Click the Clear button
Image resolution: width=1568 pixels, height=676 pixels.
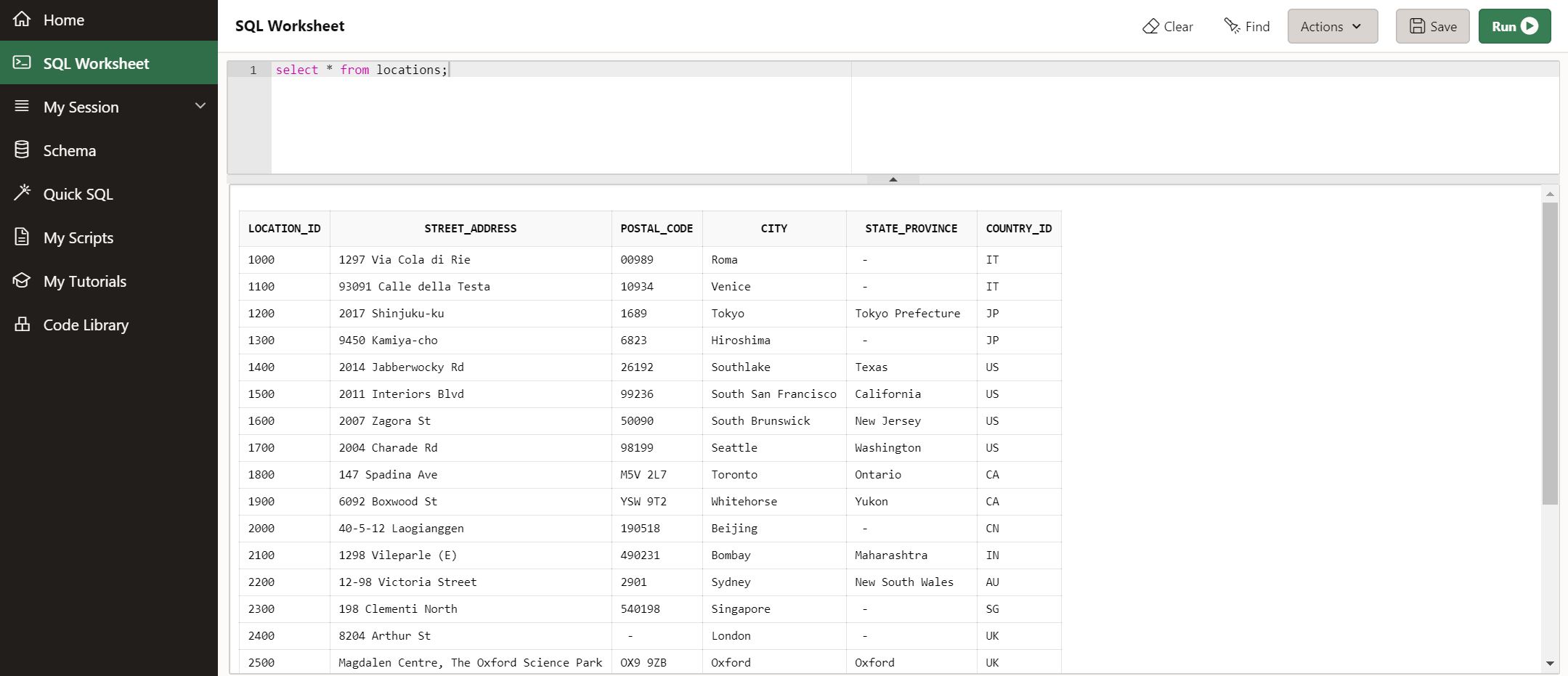(1168, 26)
